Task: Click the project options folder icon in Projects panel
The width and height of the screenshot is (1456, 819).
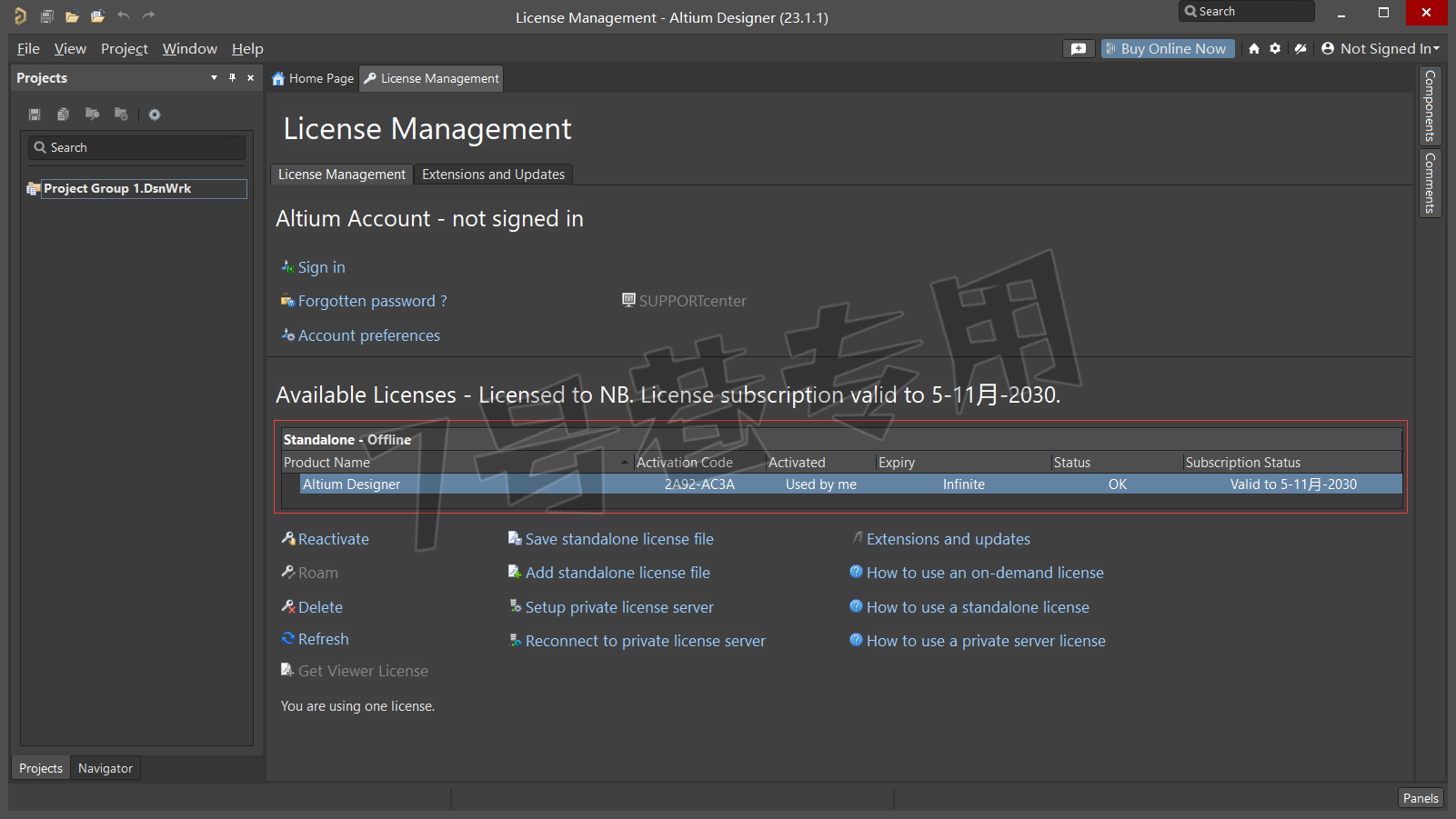Action: click(x=121, y=115)
